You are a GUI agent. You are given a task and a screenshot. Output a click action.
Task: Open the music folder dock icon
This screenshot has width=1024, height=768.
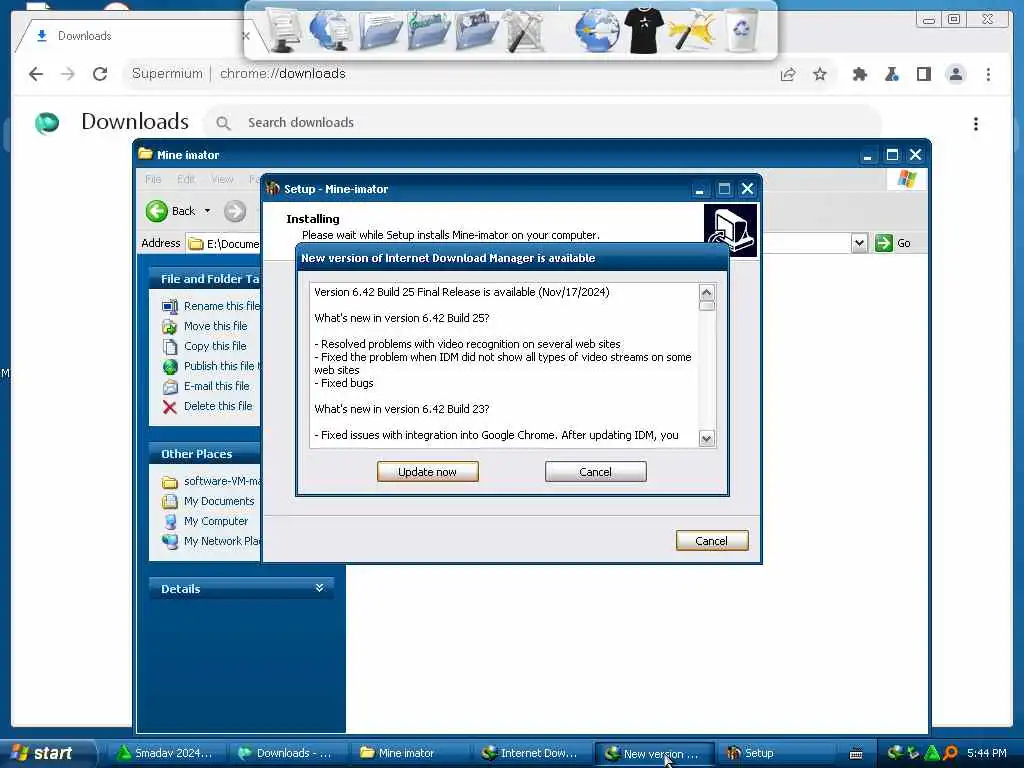tap(428, 30)
